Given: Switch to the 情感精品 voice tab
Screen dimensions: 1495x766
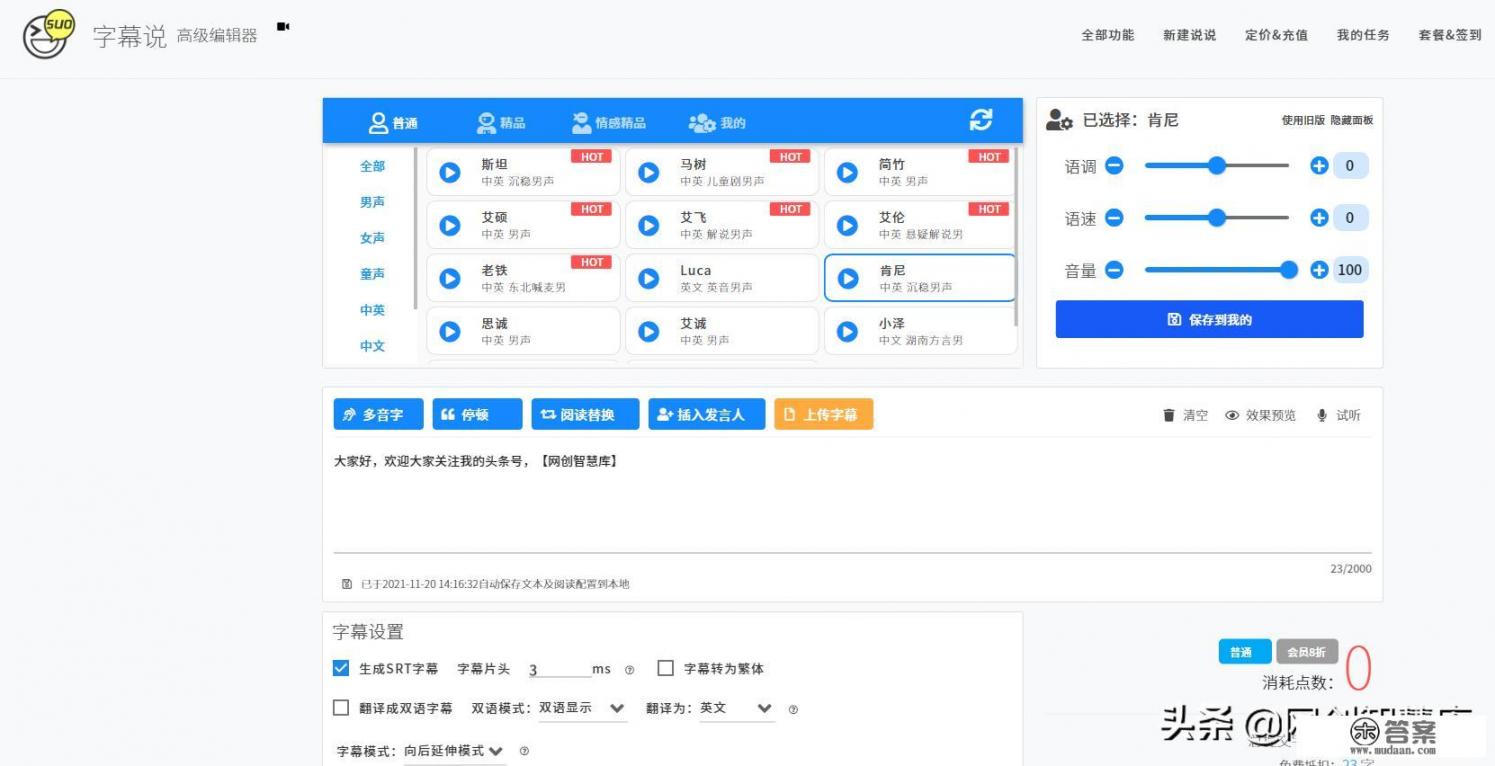Looking at the screenshot, I should coord(609,123).
